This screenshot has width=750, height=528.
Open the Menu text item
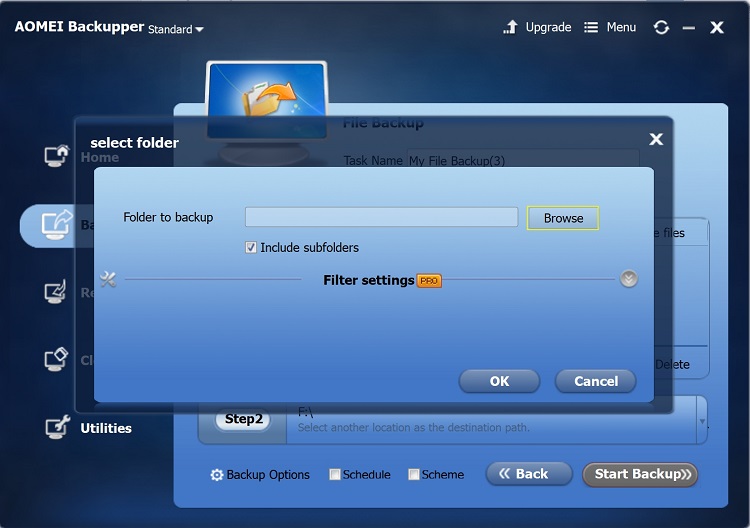point(621,27)
